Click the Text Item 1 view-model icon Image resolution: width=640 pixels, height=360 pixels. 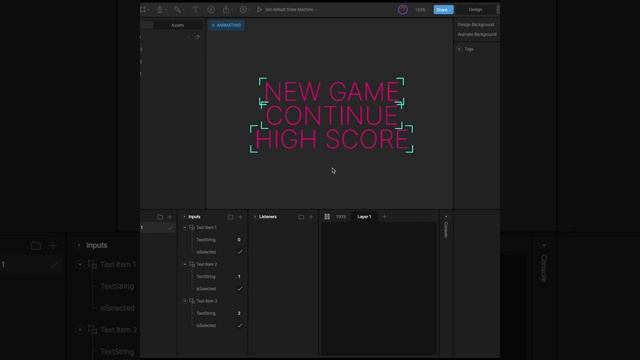click(192, 227)
